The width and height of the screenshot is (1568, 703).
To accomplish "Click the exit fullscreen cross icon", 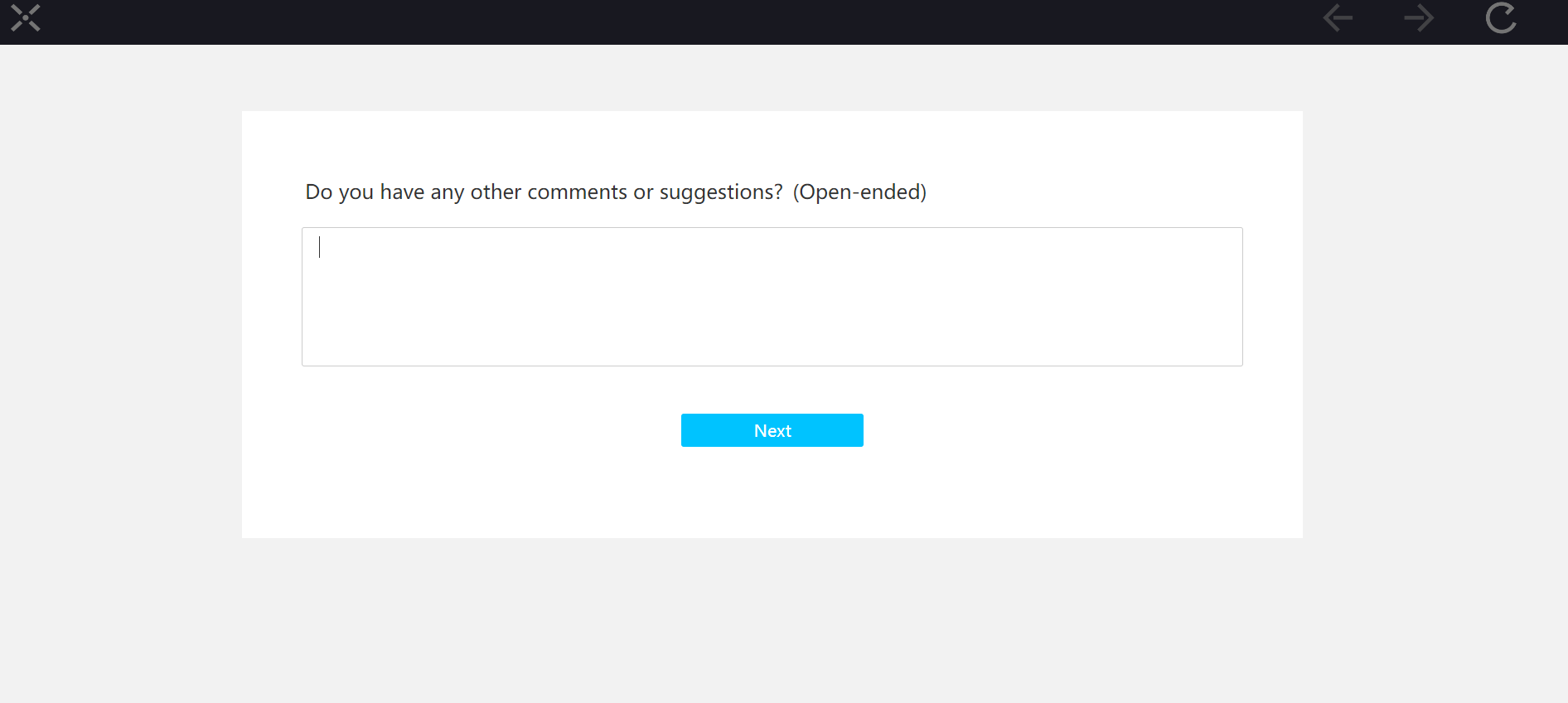I will [x=26, y=18].
